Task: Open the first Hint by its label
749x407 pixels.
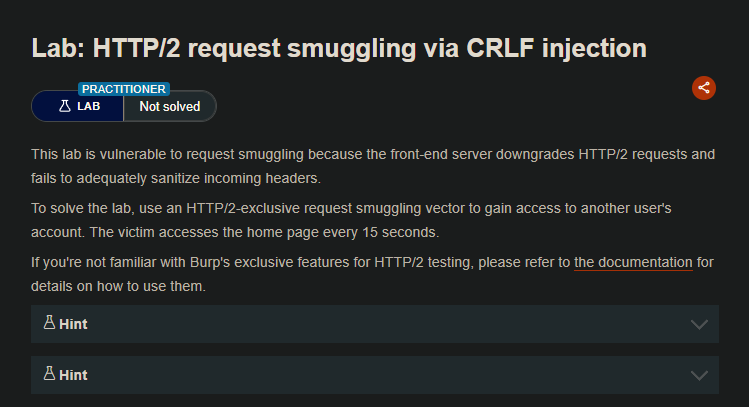Action: tap(73, 324)
